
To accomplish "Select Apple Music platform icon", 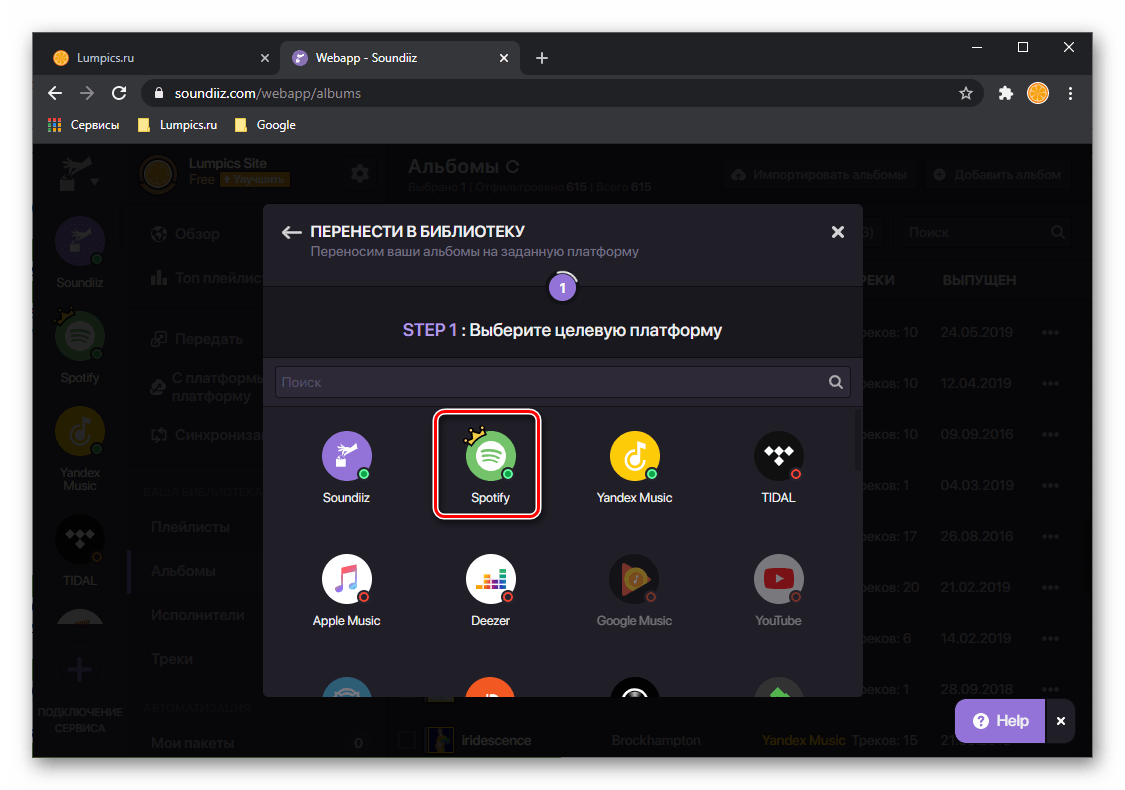I will (346, 584).
